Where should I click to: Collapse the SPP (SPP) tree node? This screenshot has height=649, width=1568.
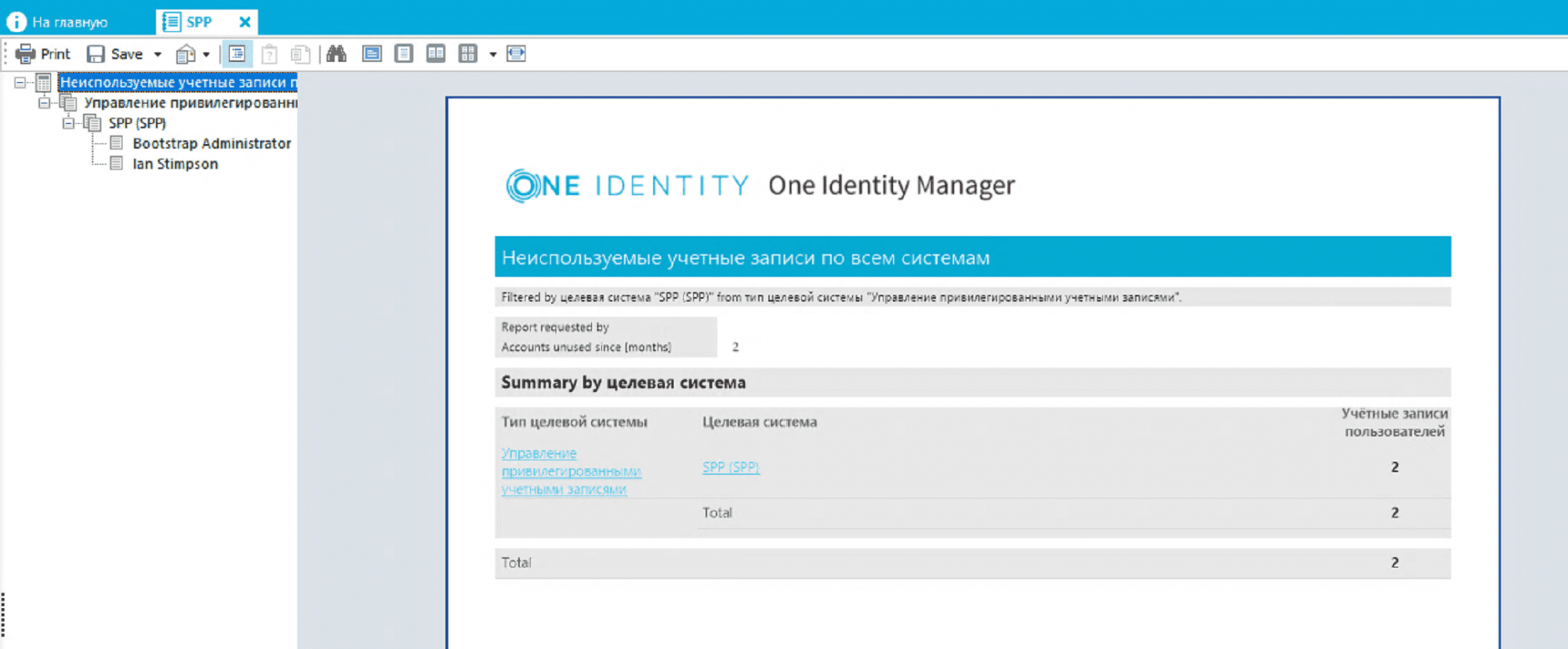point(68,123)
